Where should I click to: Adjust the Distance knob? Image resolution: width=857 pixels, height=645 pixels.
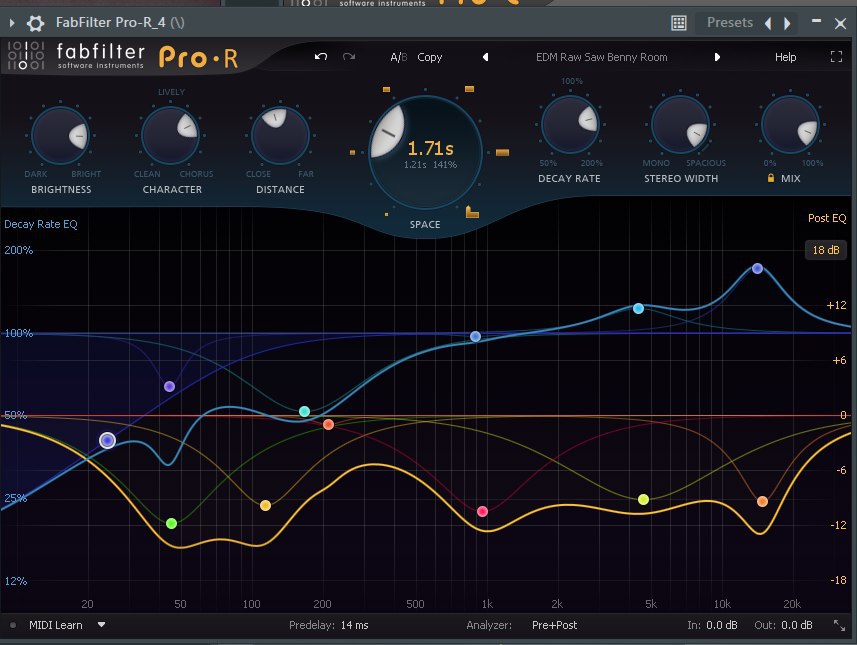[280, 136]
